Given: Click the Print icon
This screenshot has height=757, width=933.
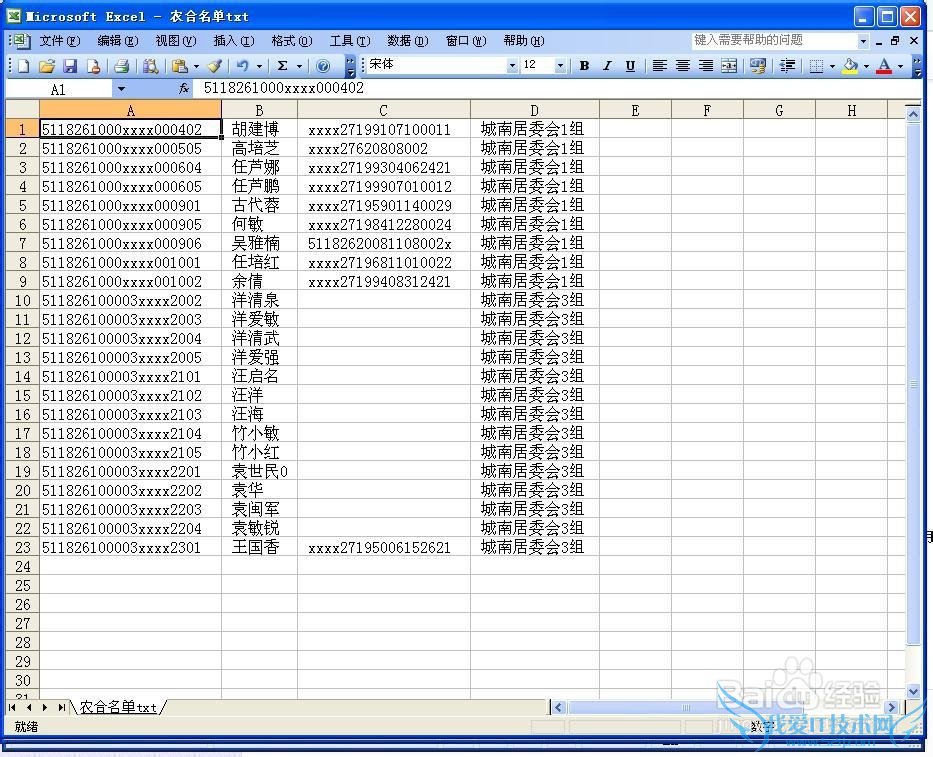Looking at the screenshot, I should pyautogui.click(x=121, y=66).
